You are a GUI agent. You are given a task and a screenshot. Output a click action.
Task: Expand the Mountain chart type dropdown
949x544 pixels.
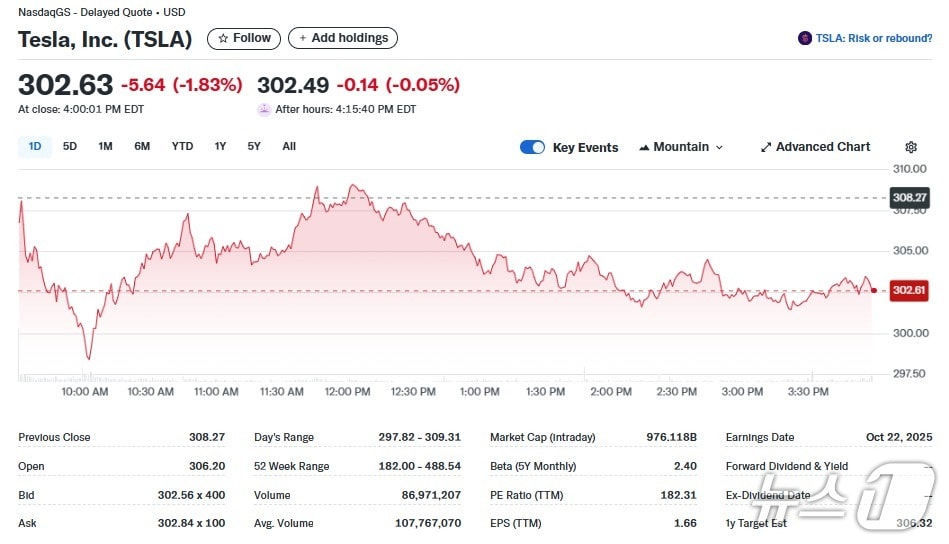point(719,147)
